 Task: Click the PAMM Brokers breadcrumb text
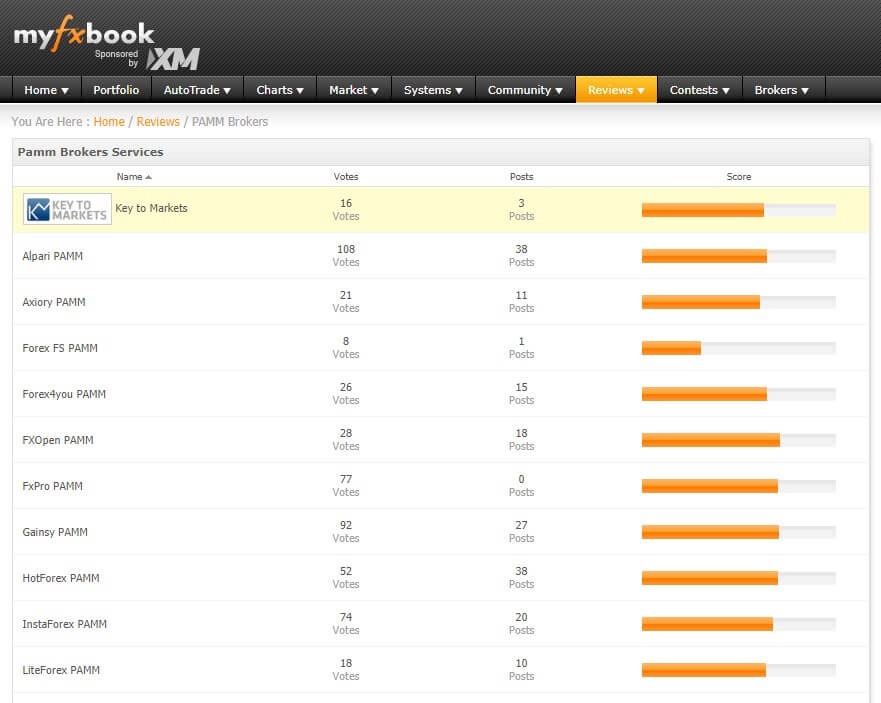230,122
